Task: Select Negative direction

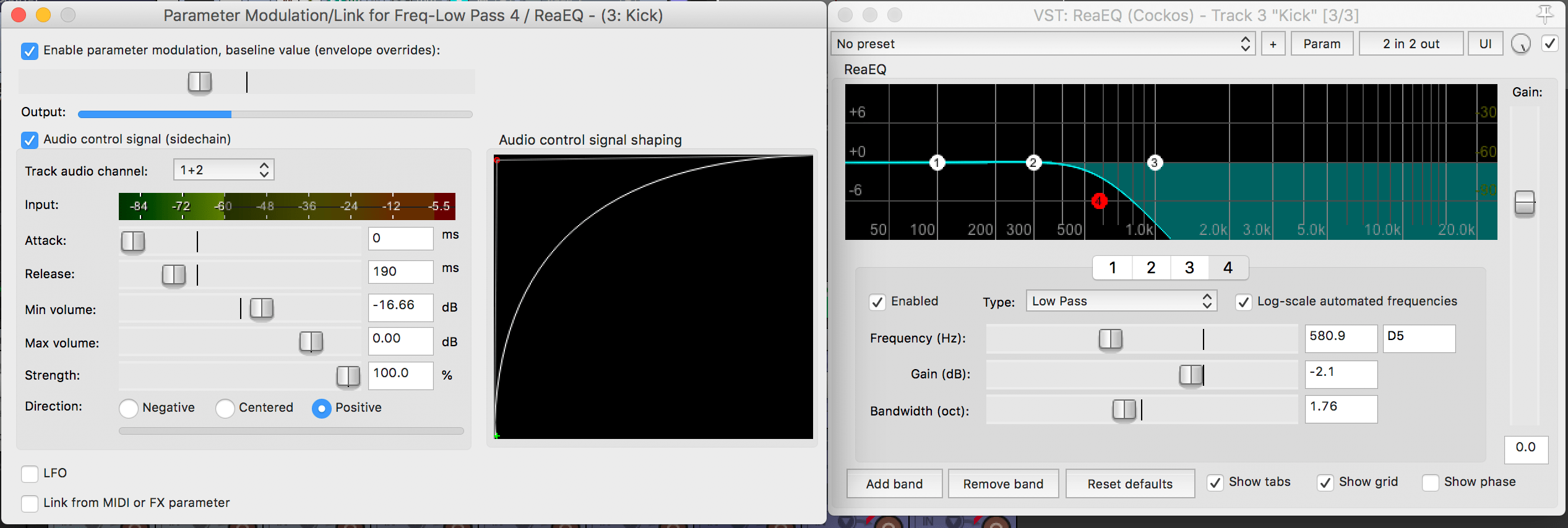Action: 129,408
